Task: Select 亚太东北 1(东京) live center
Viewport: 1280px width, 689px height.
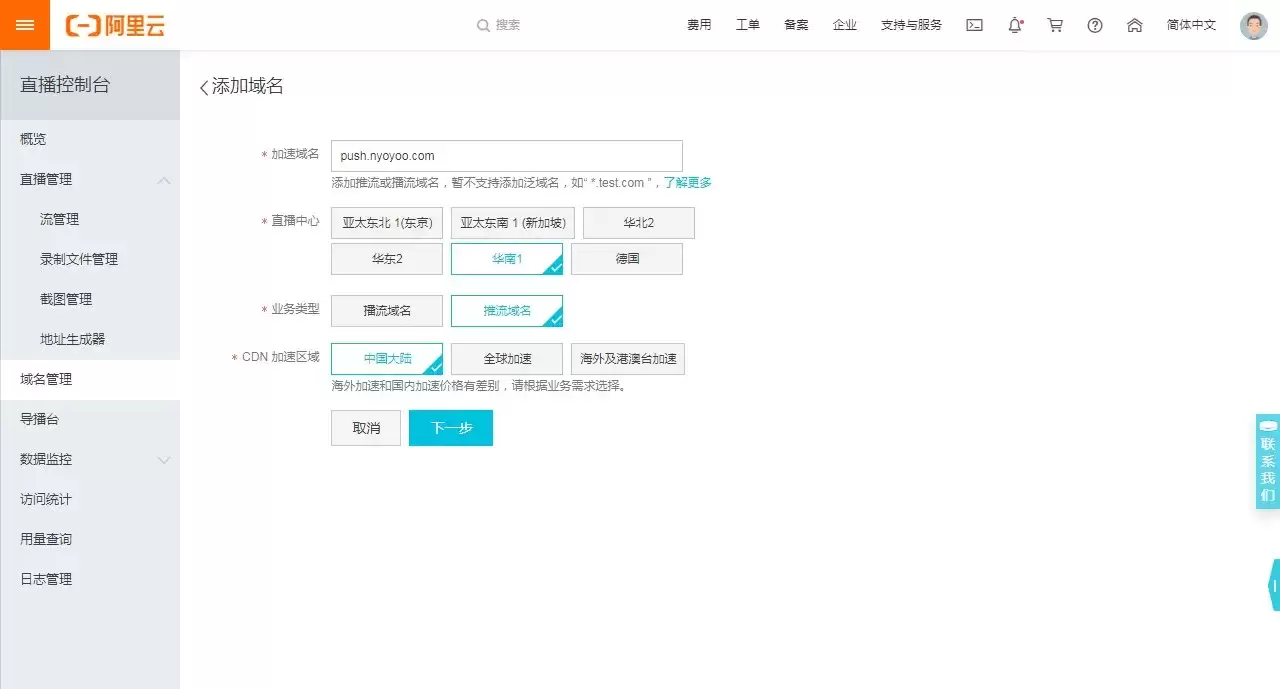Action: pyautogui.click(x=387, y=223)
